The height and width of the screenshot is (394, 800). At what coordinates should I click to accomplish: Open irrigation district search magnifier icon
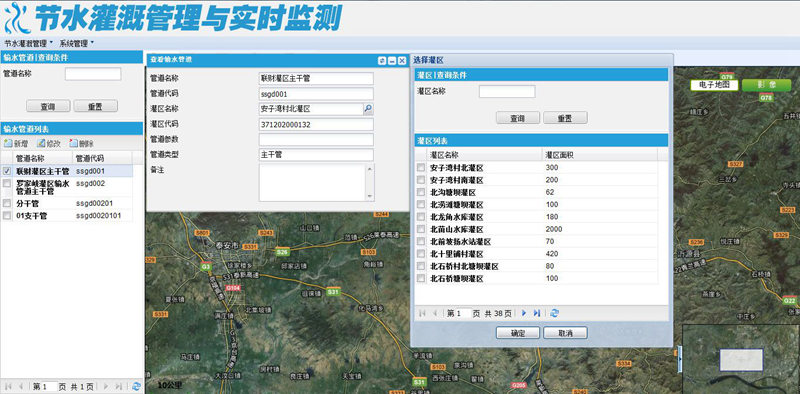click(368, 109)
